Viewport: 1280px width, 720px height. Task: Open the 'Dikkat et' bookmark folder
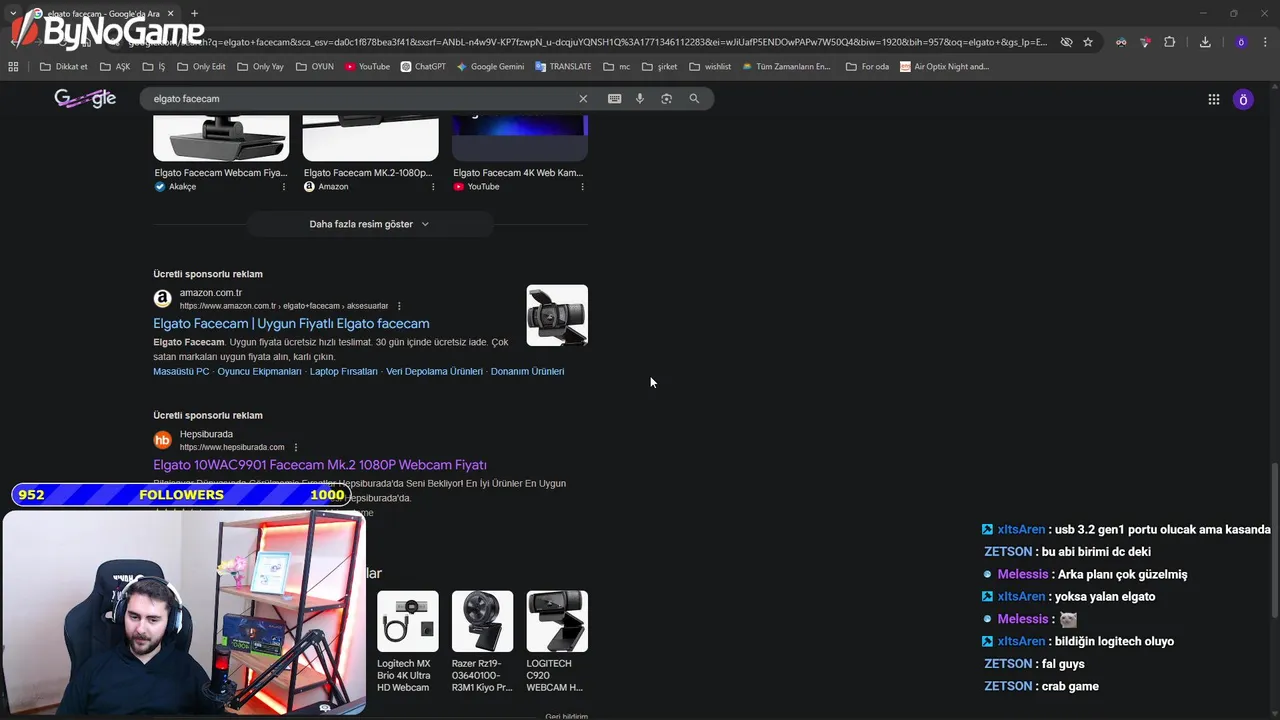point(64,67)
